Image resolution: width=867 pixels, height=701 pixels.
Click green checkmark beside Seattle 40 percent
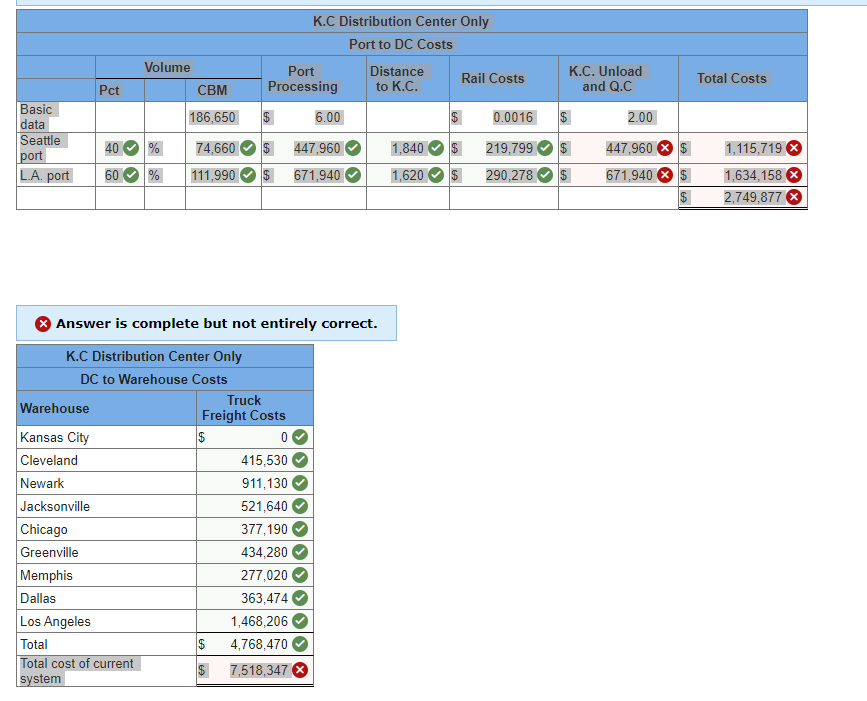(x=131, y=148)
